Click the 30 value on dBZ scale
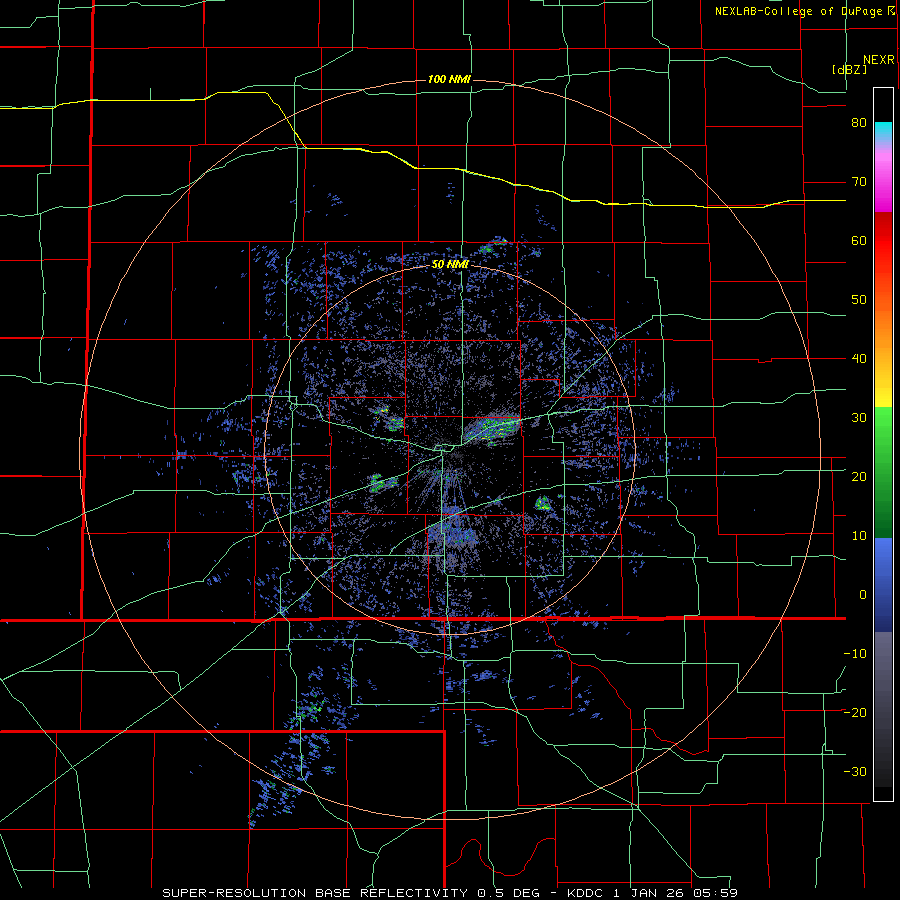900x900 pixels. [x=859, y=417]
